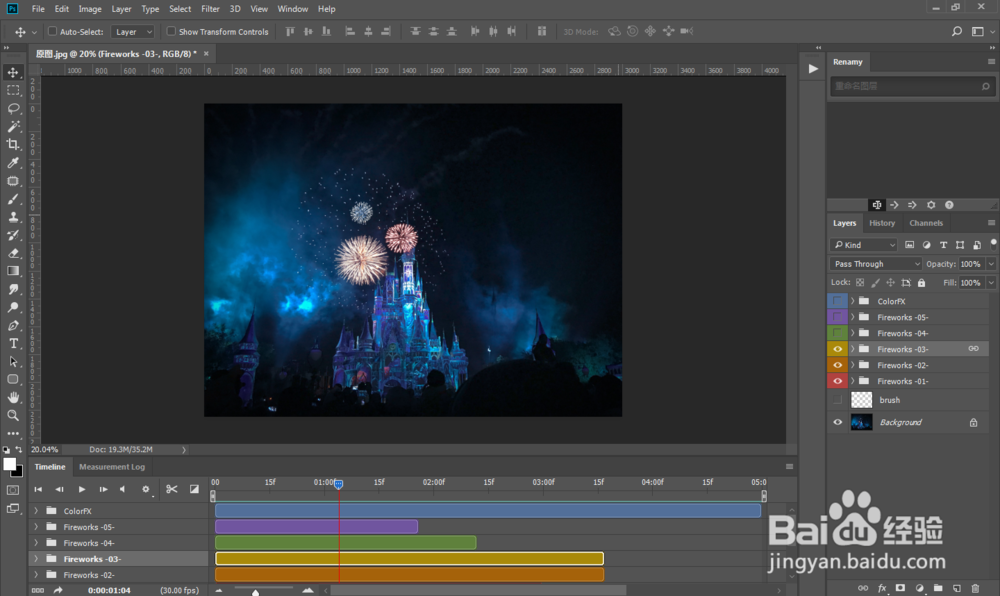The image size is (1000, 596).
Task: Click the search icon in options bar
Action: 957,31
